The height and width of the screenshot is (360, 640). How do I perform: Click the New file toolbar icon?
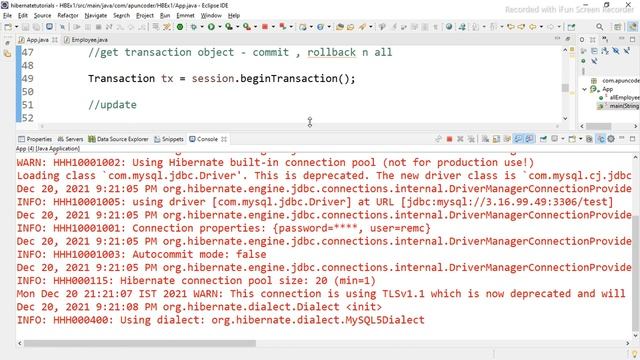tap(8, 27)
